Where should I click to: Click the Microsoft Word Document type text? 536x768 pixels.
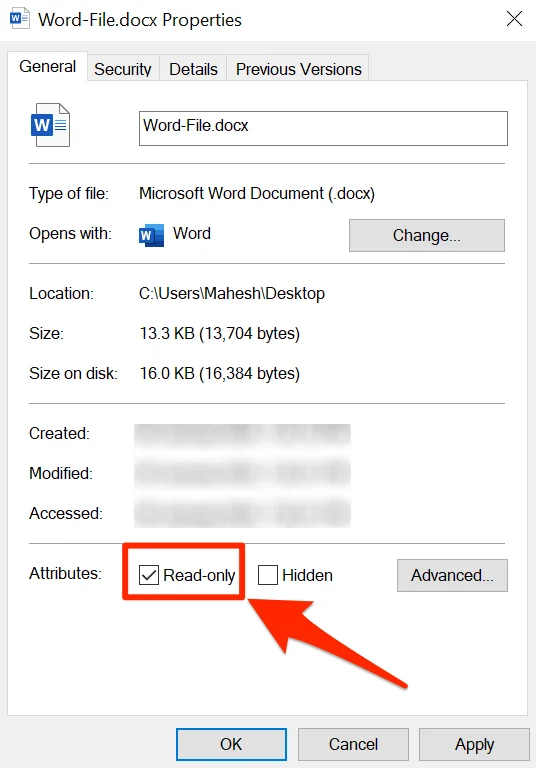(257, 193)
